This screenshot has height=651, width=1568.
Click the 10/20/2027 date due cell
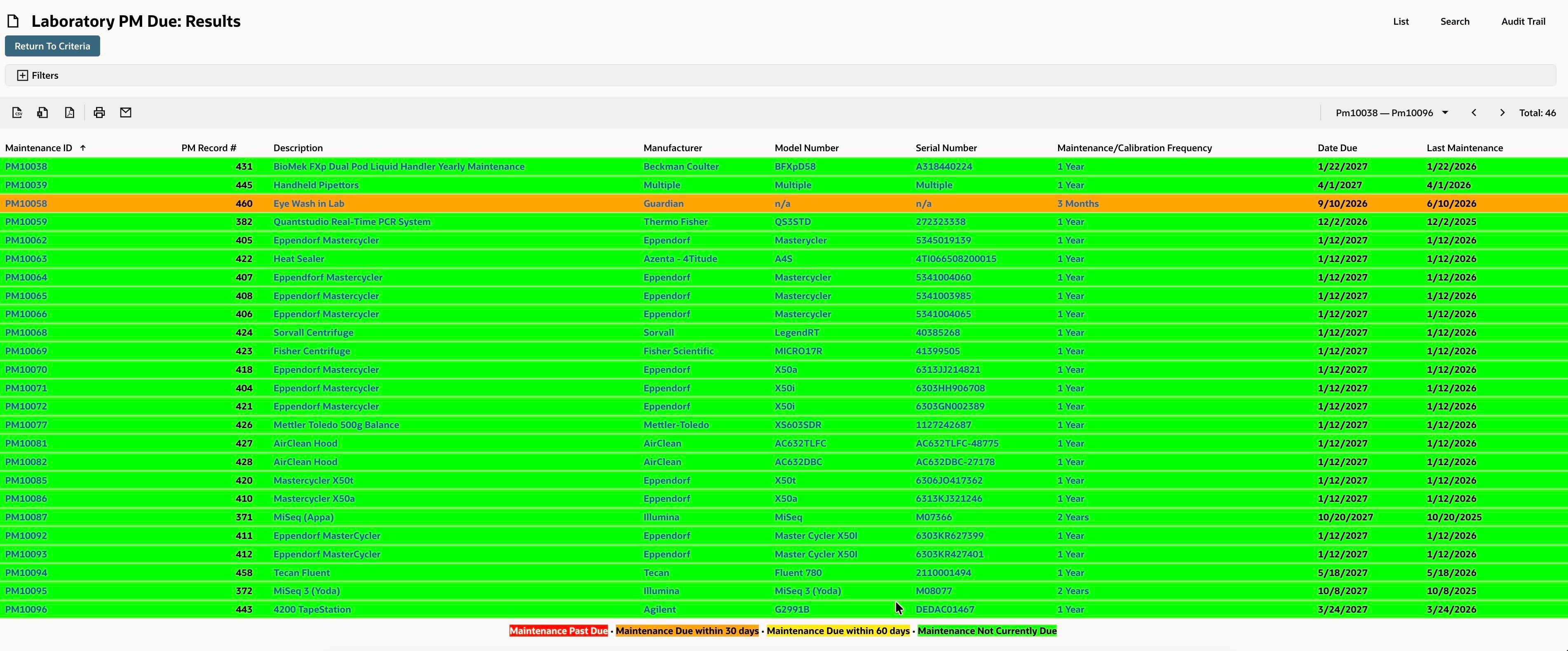point(1345,517)
